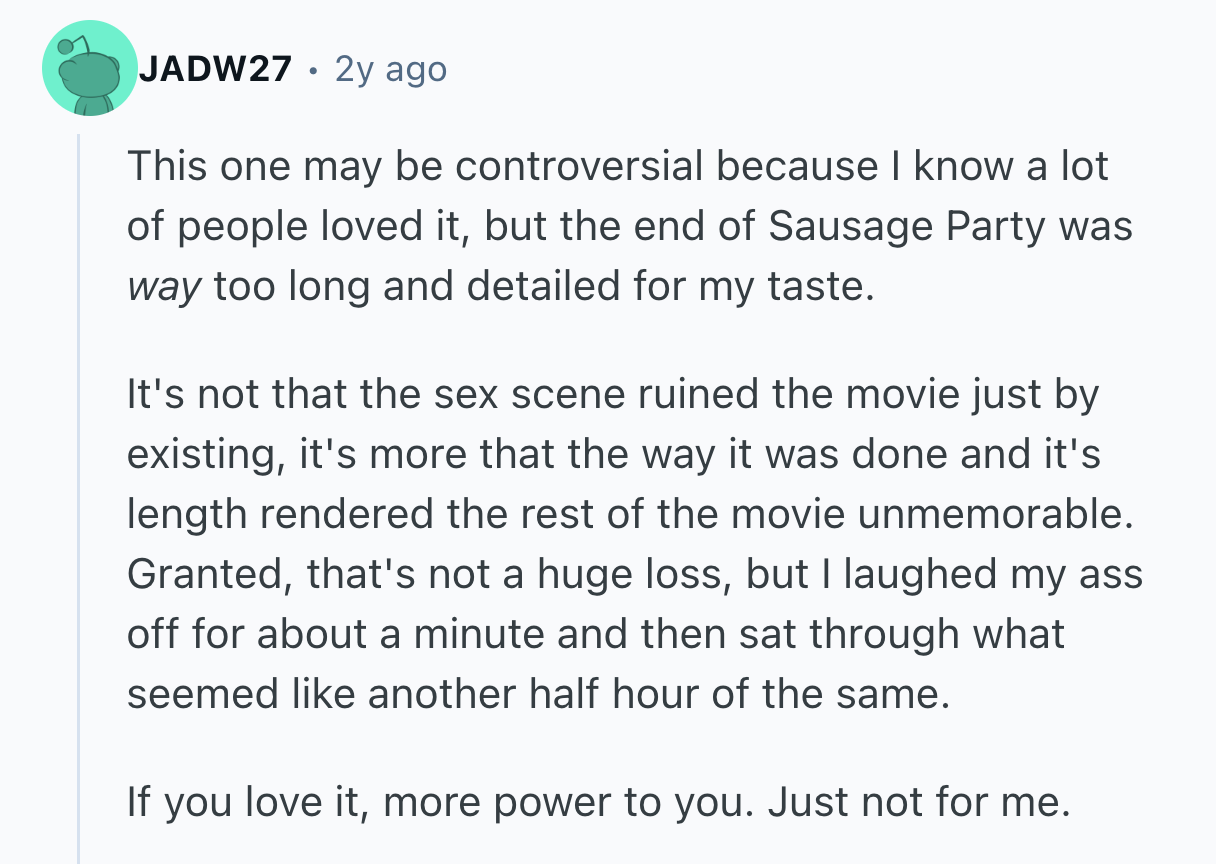Image resolution: width=1216 pixels, height=864 pixels.
Task: Click the phrase "half hour" in the comment
Action: (649, 695)
